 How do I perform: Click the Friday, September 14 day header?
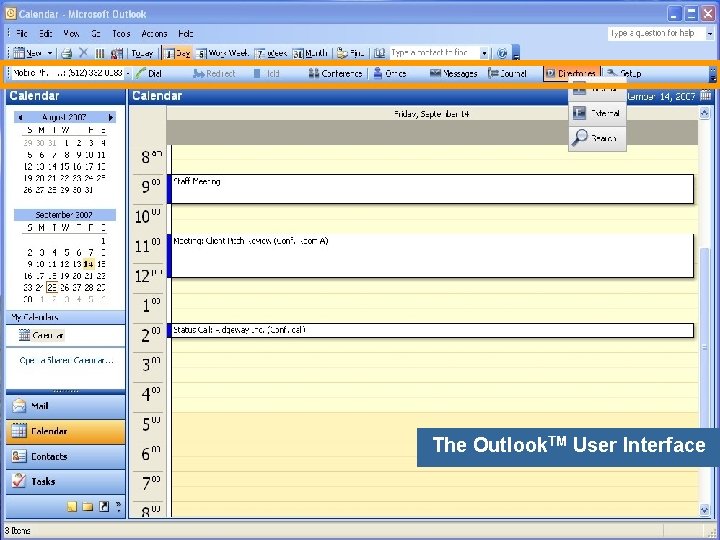[x=432, y=113]
